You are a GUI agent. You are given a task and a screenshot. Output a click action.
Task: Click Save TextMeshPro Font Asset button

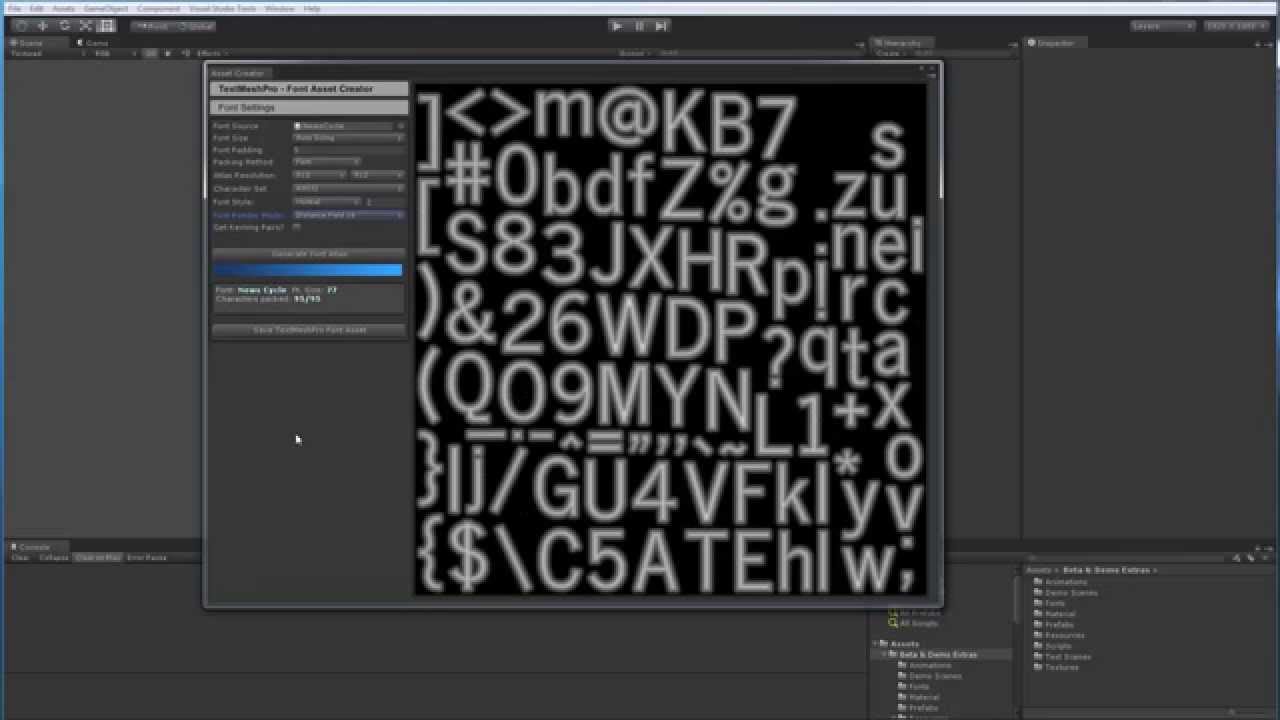click(309, 329)
